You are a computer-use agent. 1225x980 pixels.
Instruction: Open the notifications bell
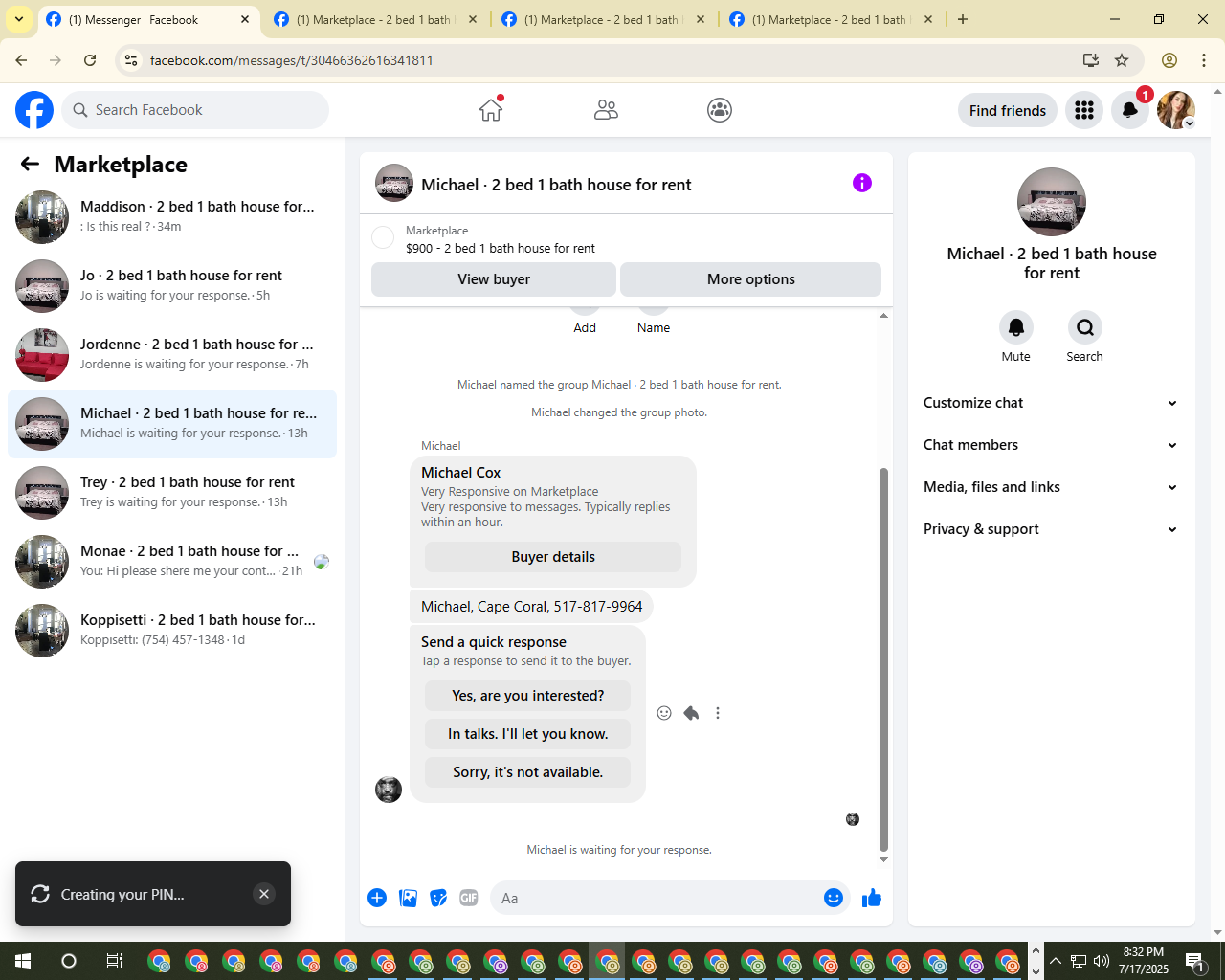click(x=1130, y=110)
